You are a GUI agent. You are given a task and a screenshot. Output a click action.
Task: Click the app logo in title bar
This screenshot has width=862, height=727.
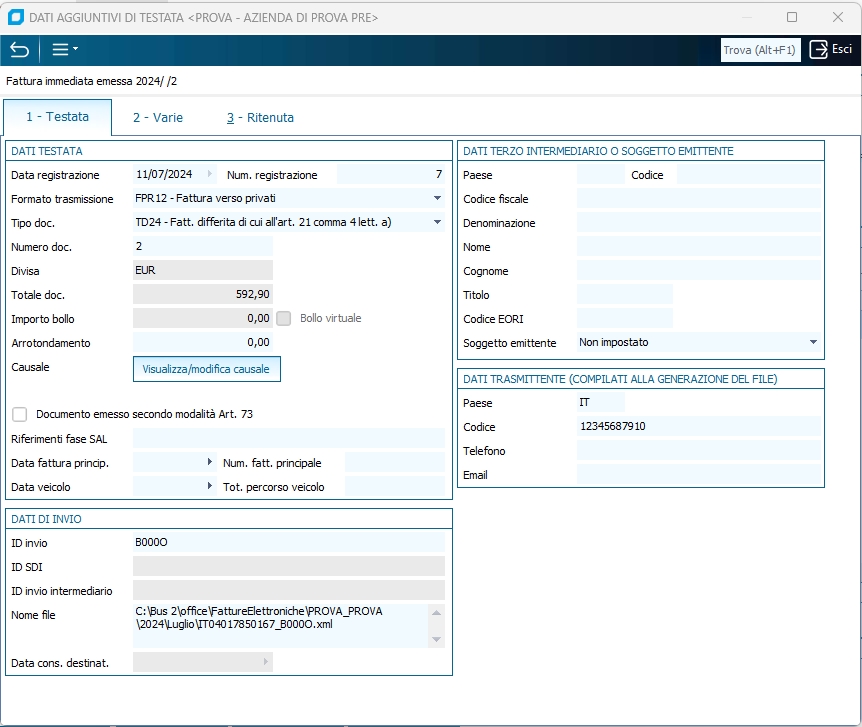pos(15,17)
